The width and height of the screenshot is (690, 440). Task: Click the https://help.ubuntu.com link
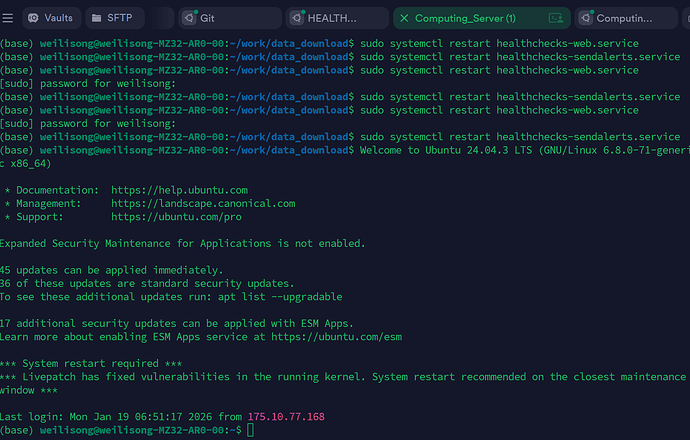(180, 190)
